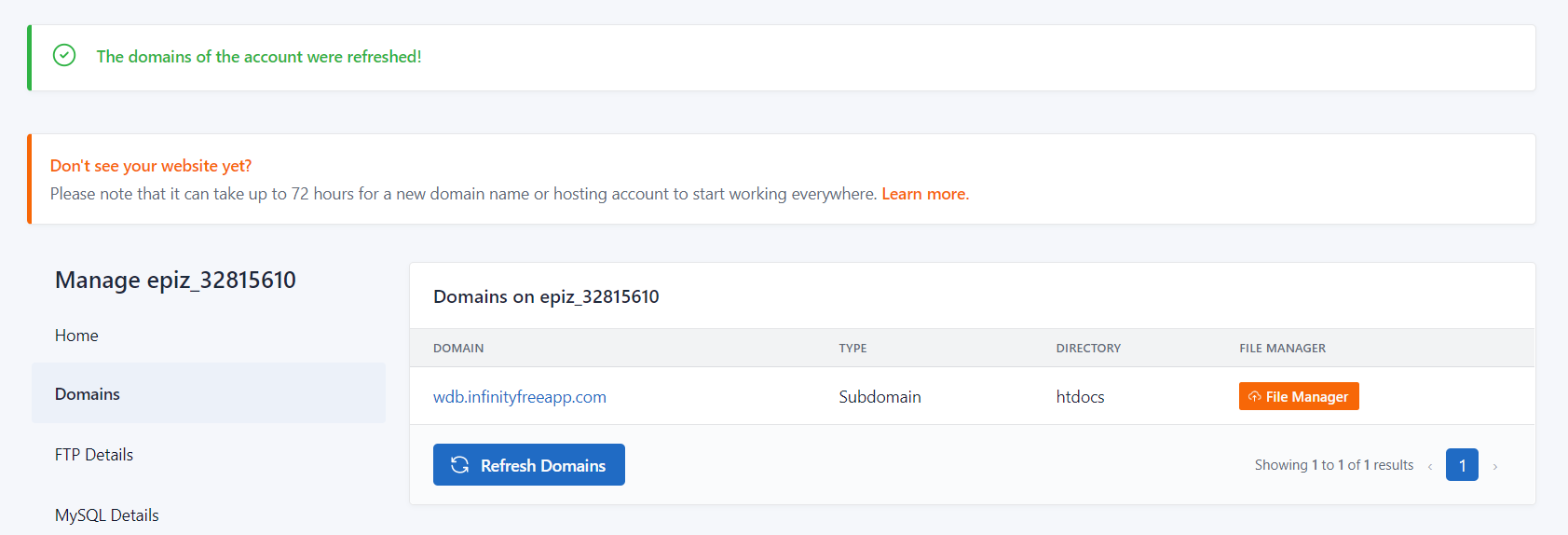Screen dimensions: 1568x535
Task: Go to Home in the sidebar
Action: 76,336
